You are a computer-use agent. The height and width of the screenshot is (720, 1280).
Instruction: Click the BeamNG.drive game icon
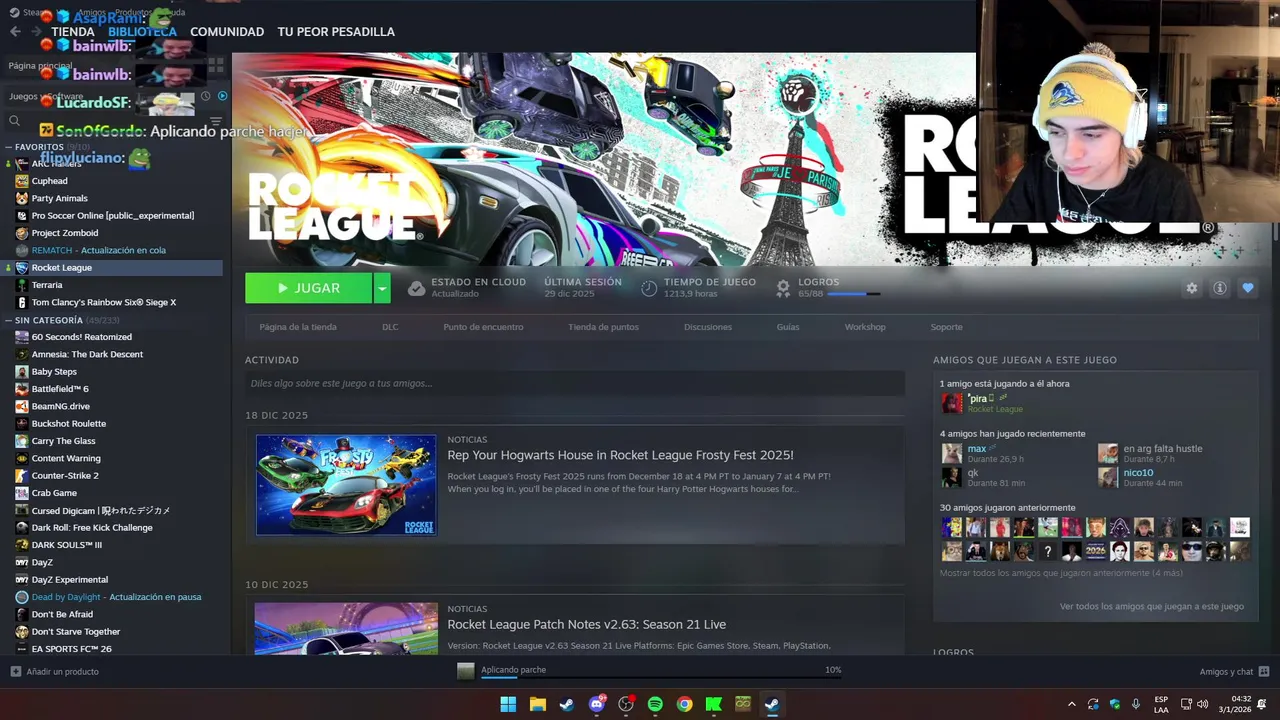click(x=22, y=406)
